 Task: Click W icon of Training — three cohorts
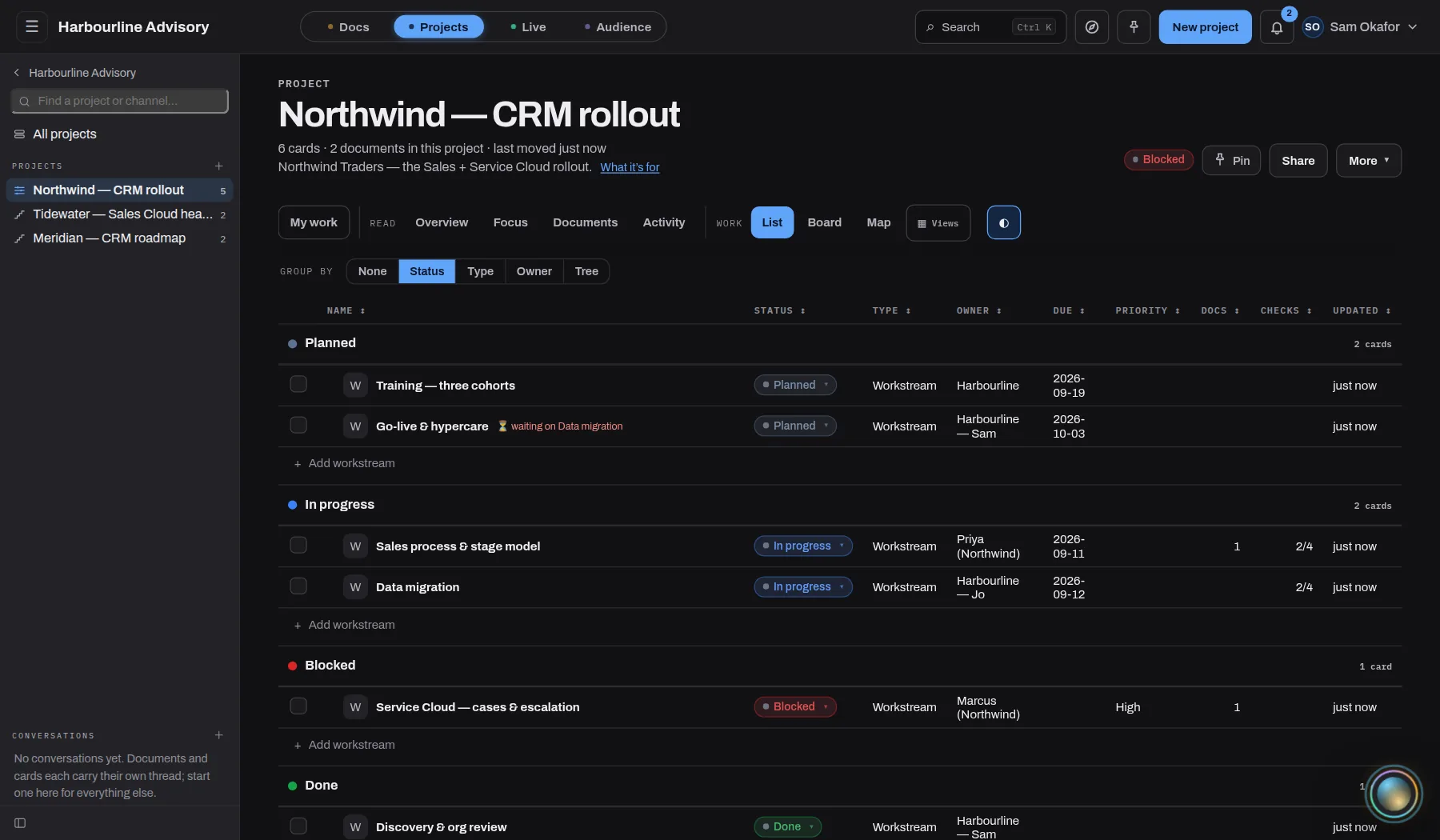[x=355, y=386]
